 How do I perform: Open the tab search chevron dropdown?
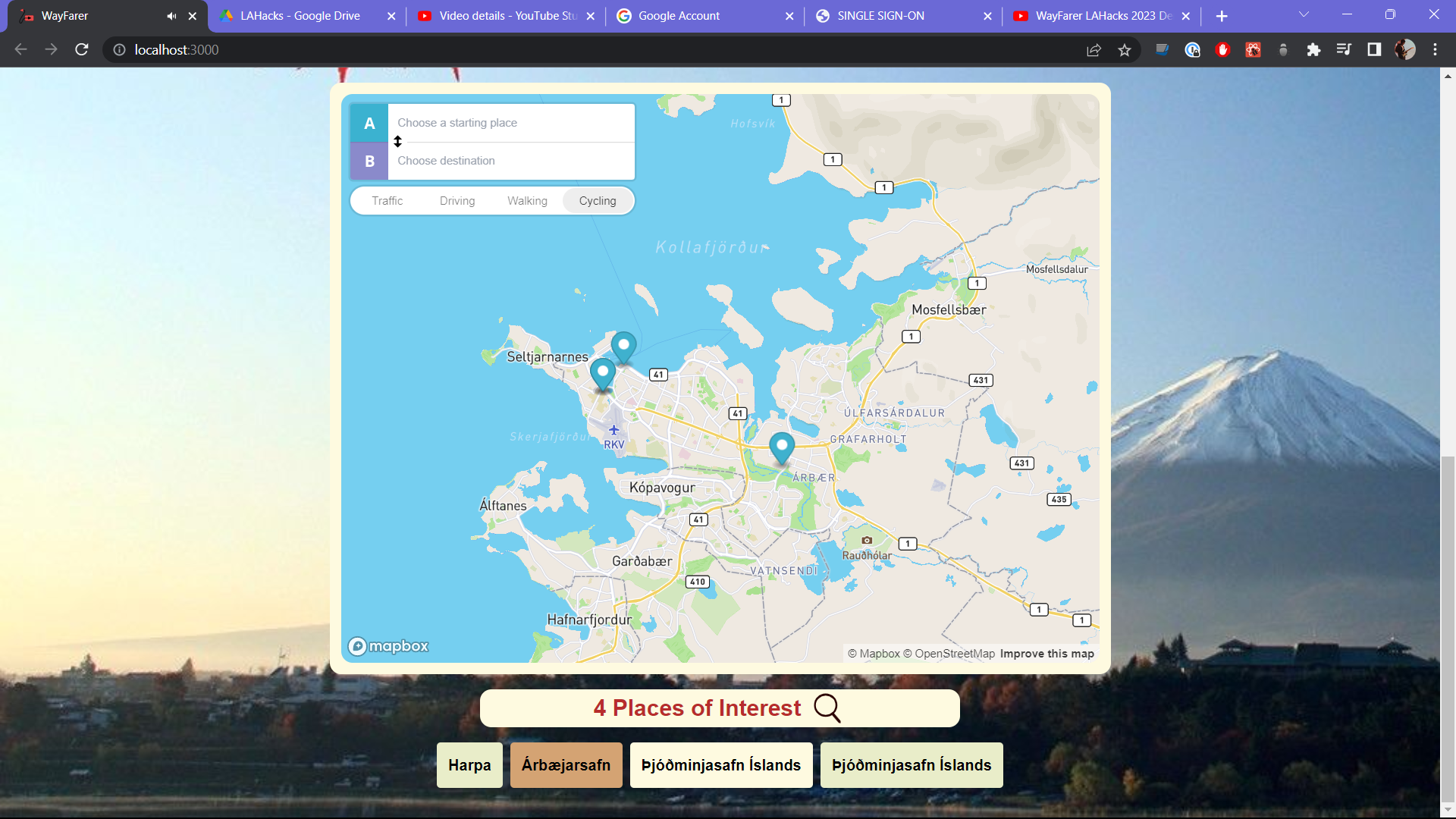(x=1304, y=15)
